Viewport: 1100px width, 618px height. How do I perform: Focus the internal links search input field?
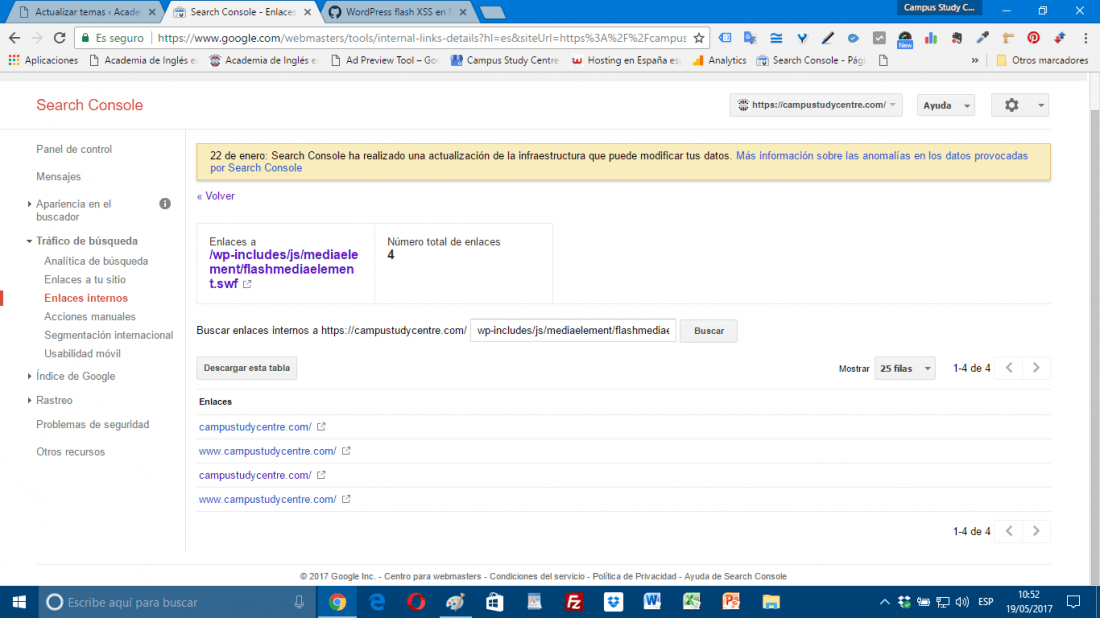(573, 330)
